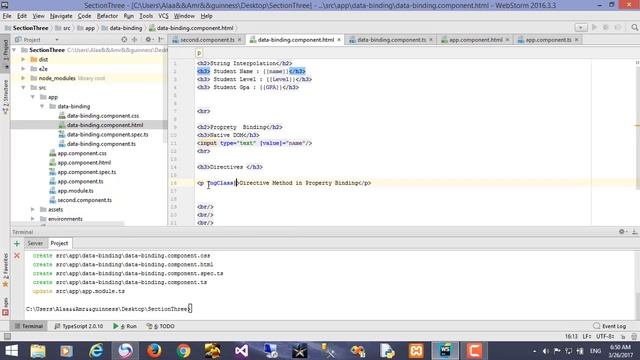Close the terminal session with the red X
The width and height of the screenshot is (640, 360).
coord(17,256)
